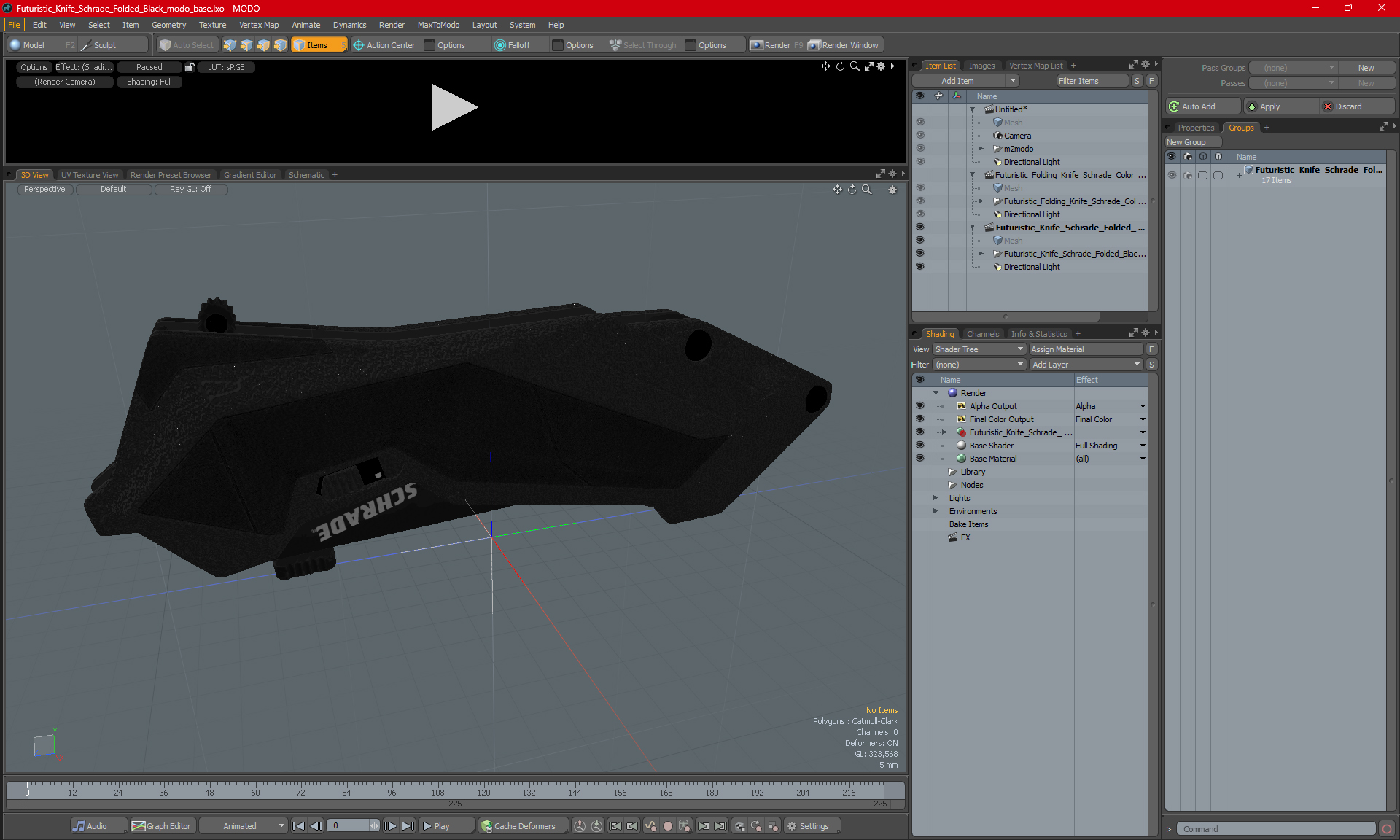This screenshot has width=1400, height=840.
Task: Expand Futuristic_Knife_Schrade_Folded_Blac item
Action: click(981, 254)
